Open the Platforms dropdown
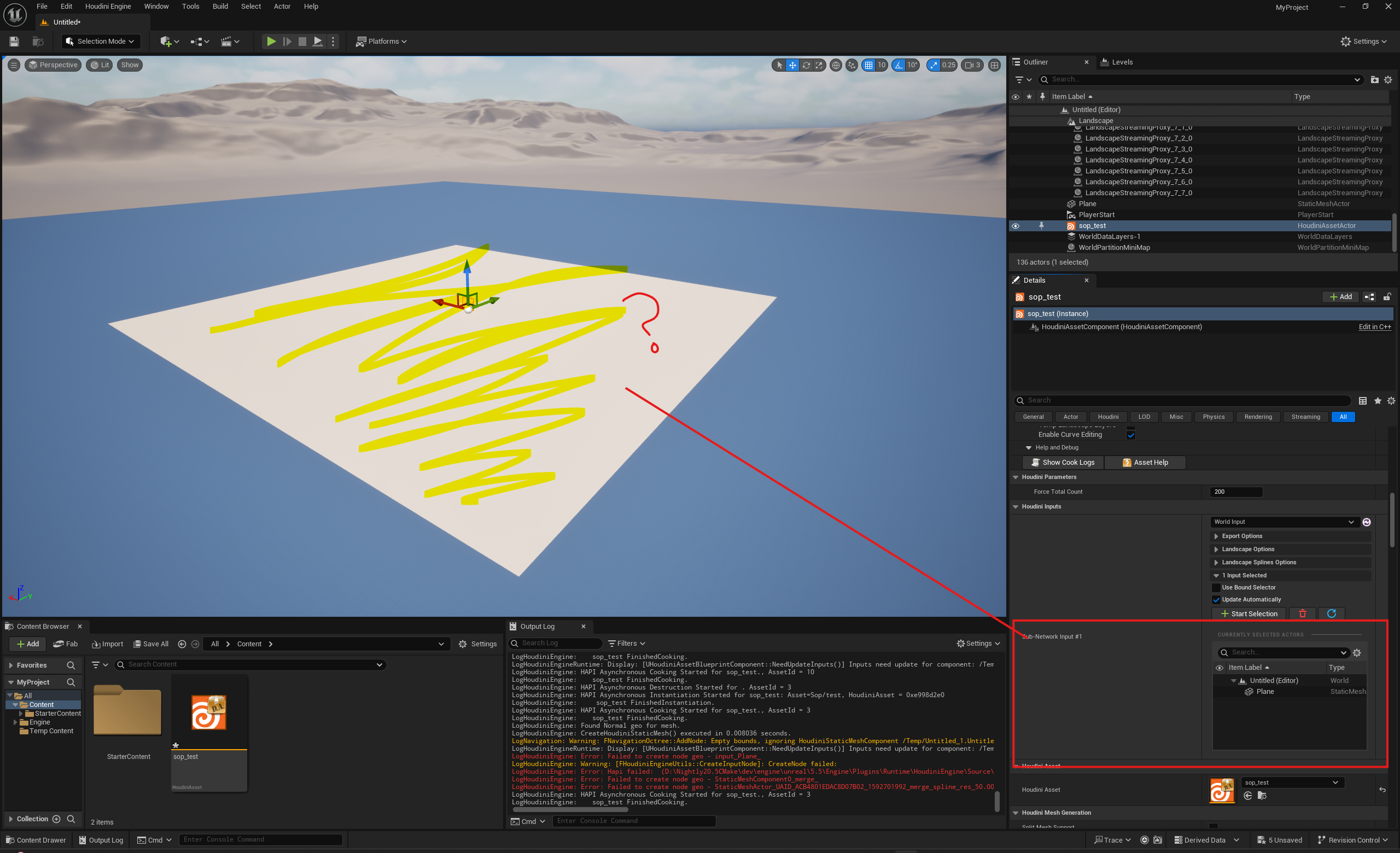The image size is (1400, 853). [381, 42]
